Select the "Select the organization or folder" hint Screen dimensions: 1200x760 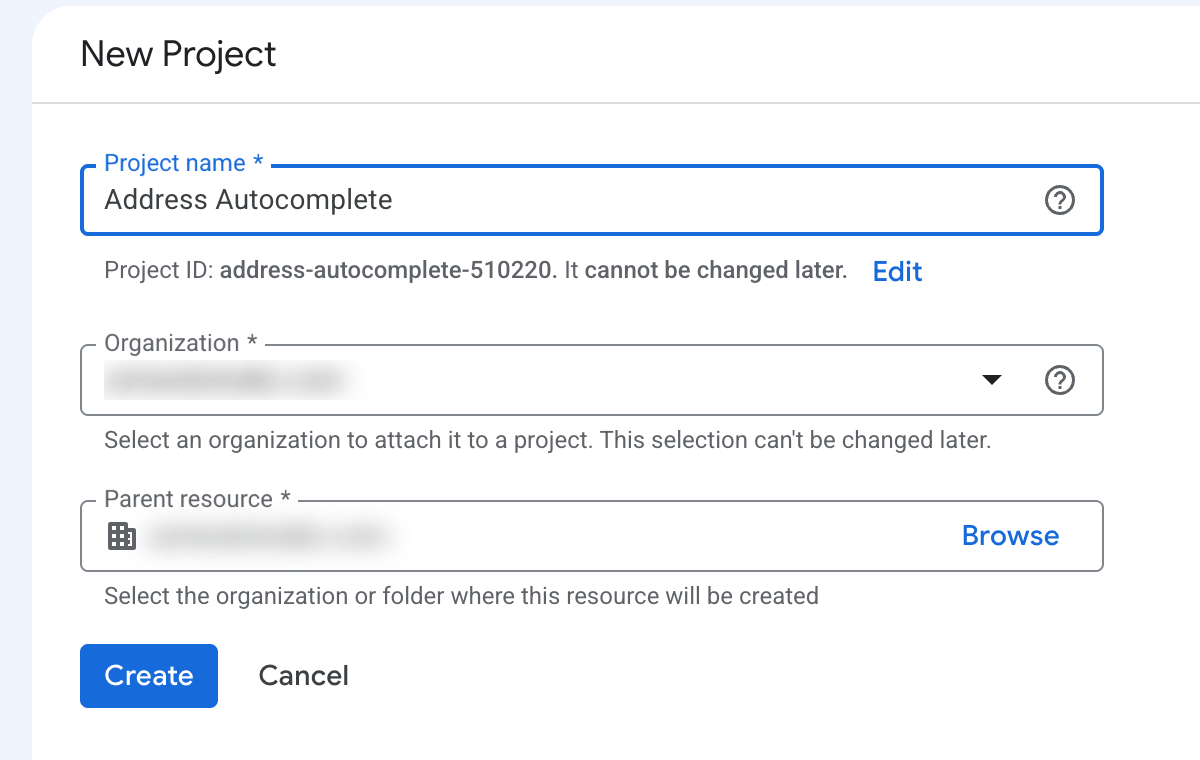[461, 596]
